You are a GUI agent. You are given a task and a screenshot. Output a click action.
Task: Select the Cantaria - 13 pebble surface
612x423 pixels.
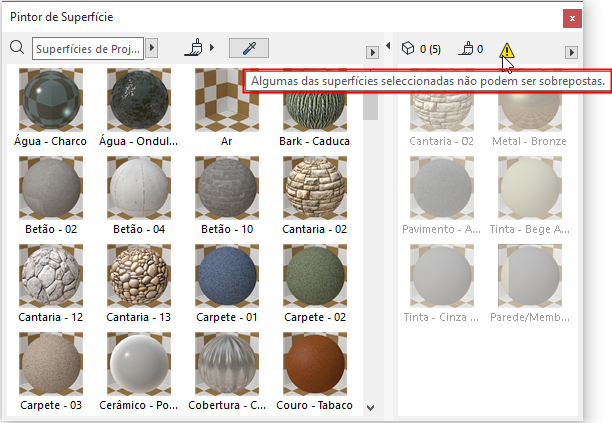(138, 277)
